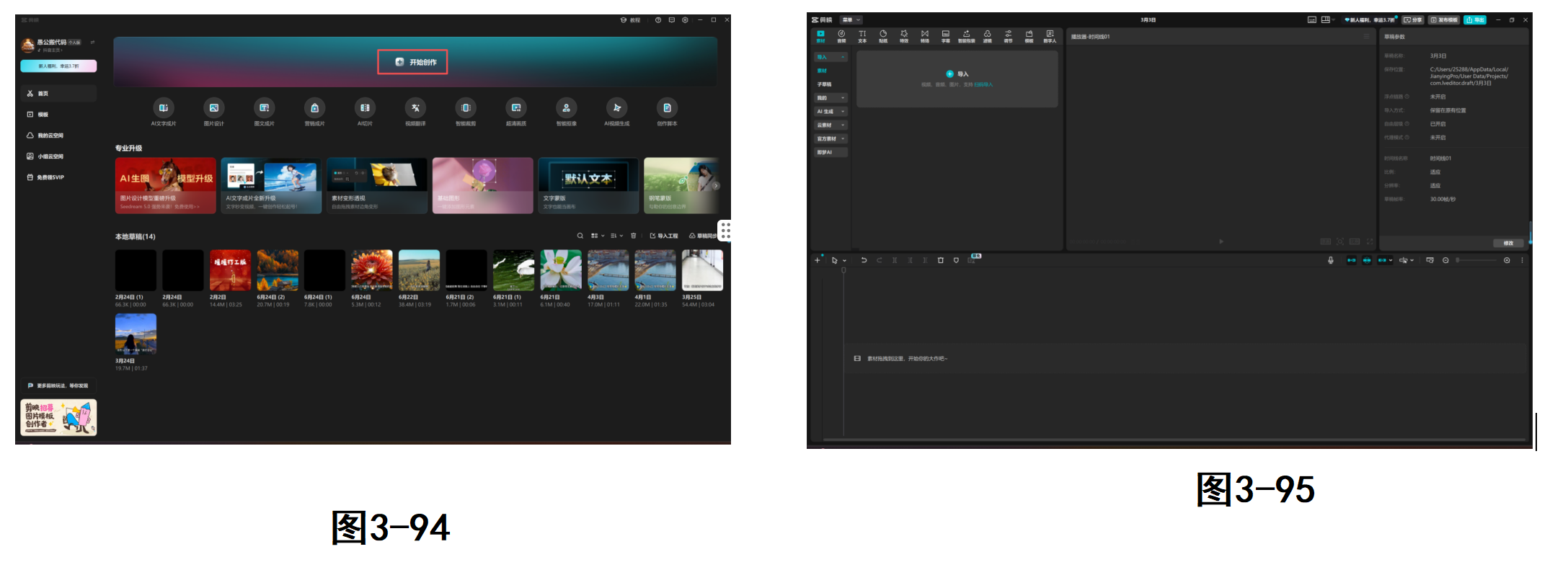The height and width of the screenshot is (575, 1568).
Task: Click the round 导入 plus button in the media area
Action: [x=949, y=74]
